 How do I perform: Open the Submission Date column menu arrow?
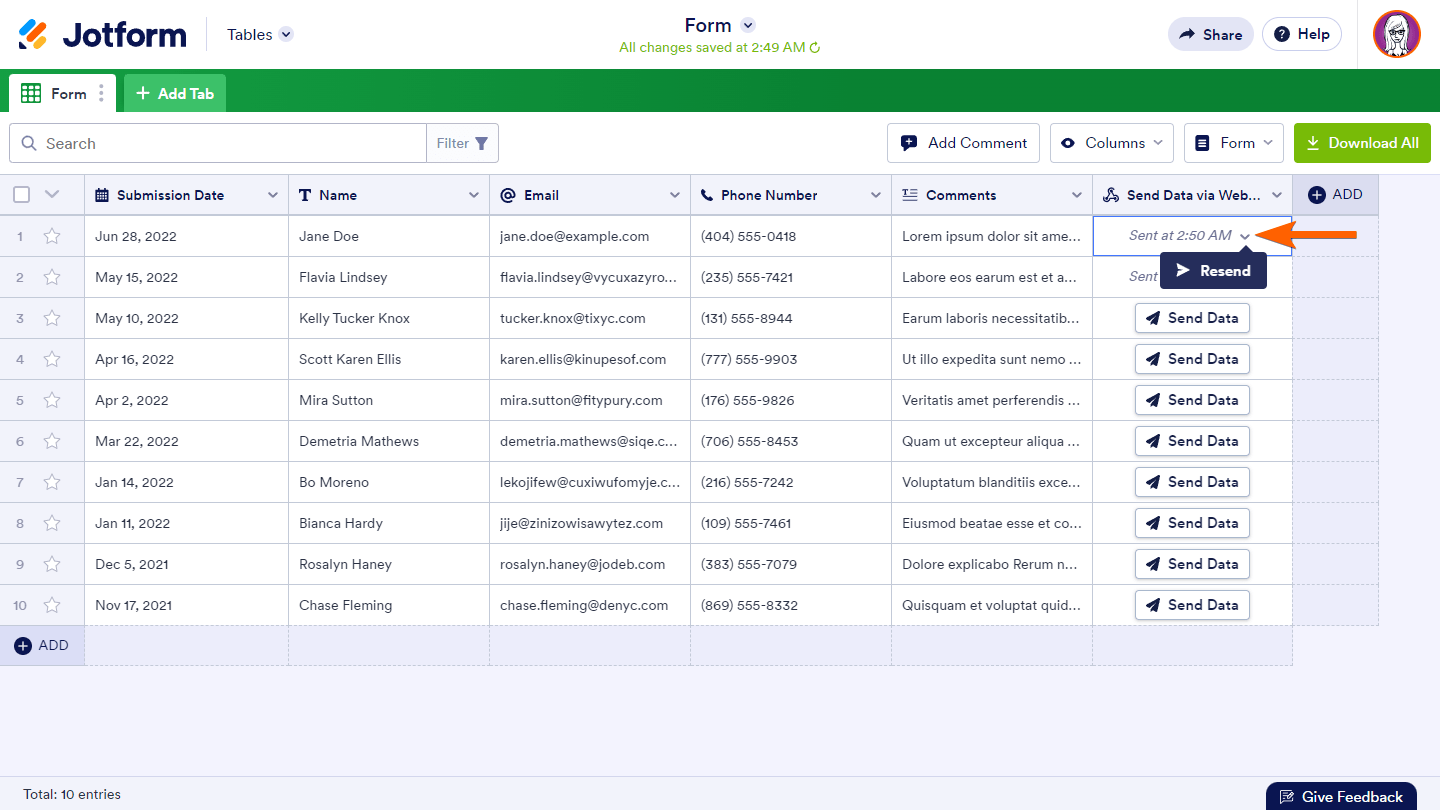[273, 195]
